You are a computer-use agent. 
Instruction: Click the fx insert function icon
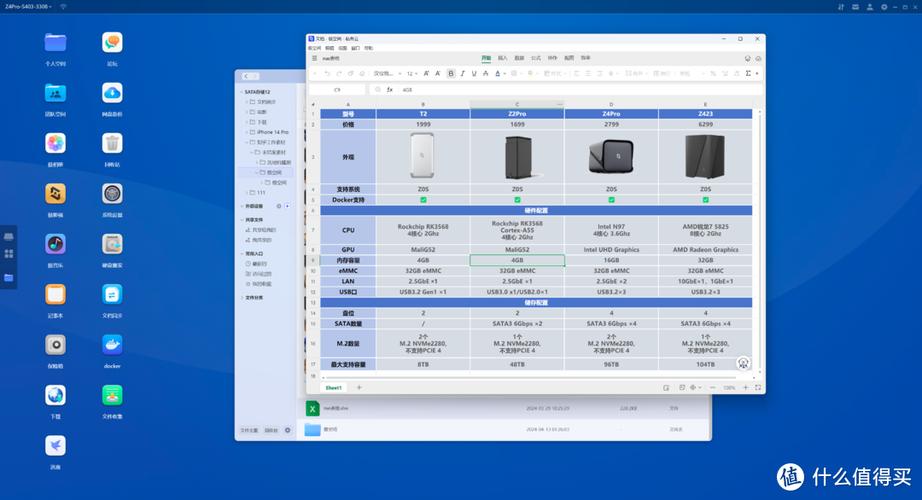point(389,89)
